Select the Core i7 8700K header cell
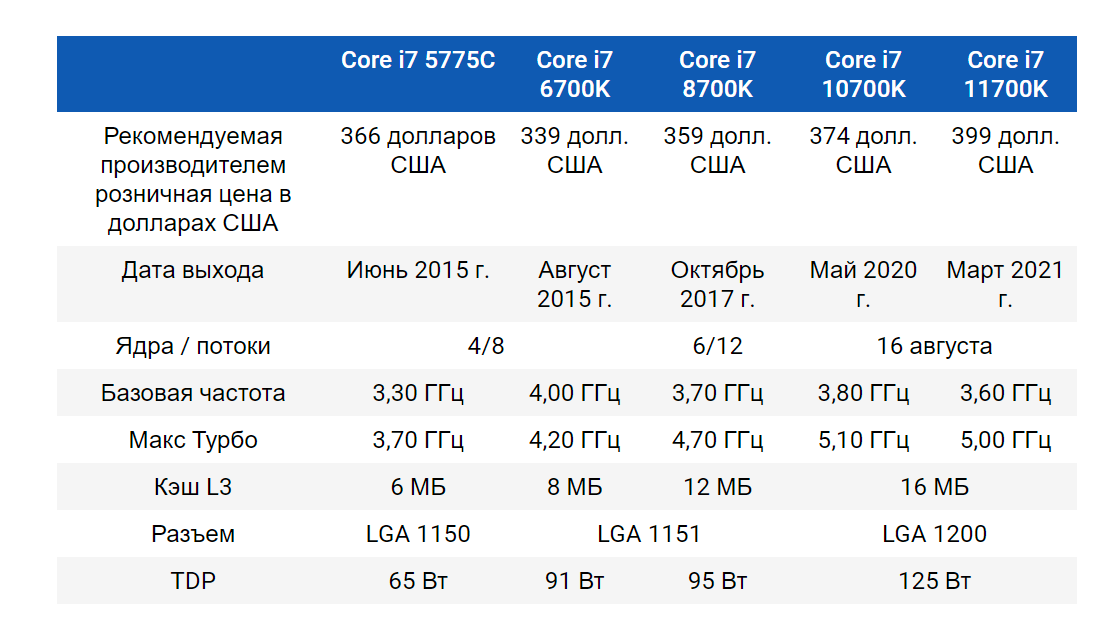Image resolution: width=1120 pixels, height=630 pixels. pos(717,74)
